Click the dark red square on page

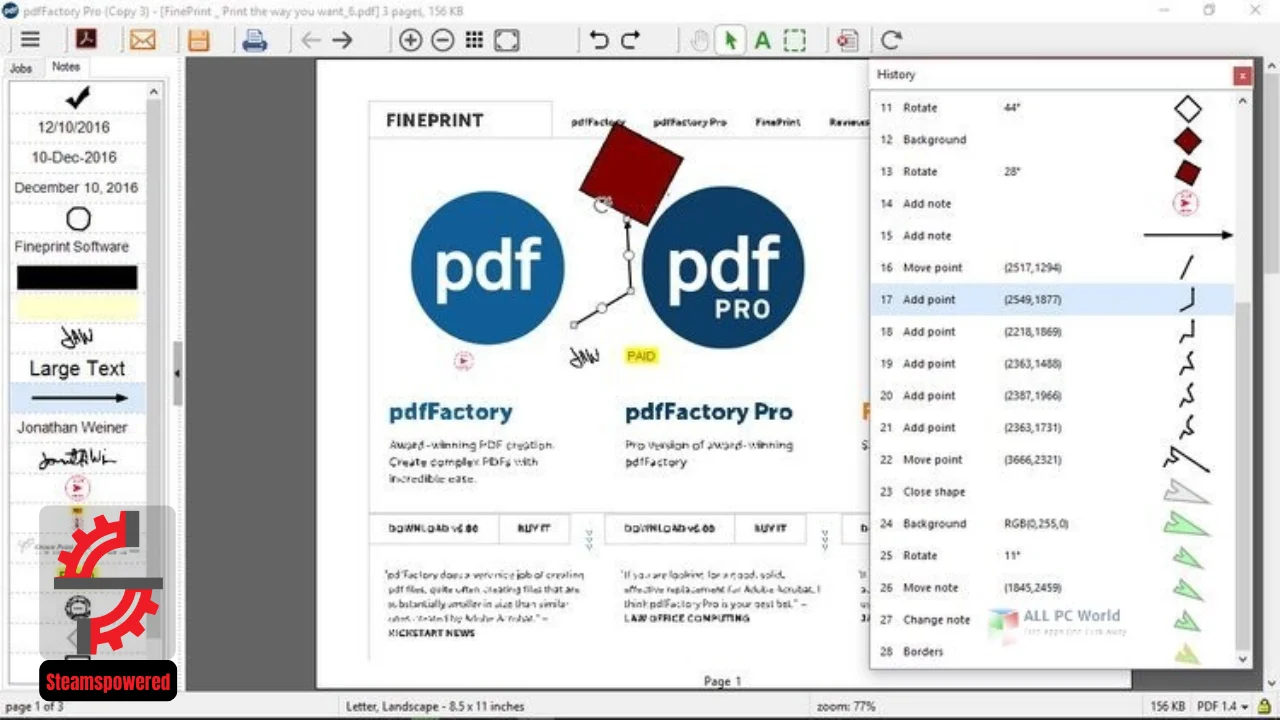click(x=632, y=173)
